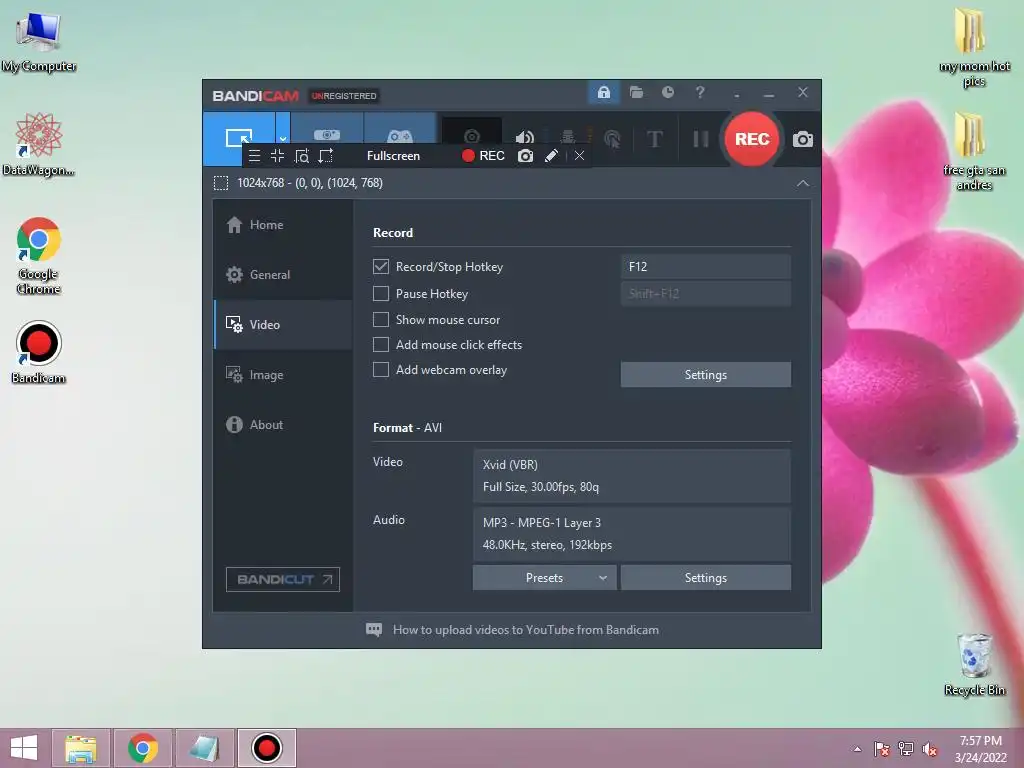Toggle the mouse cursor effects toolbar icon

(x=612, y=138)
